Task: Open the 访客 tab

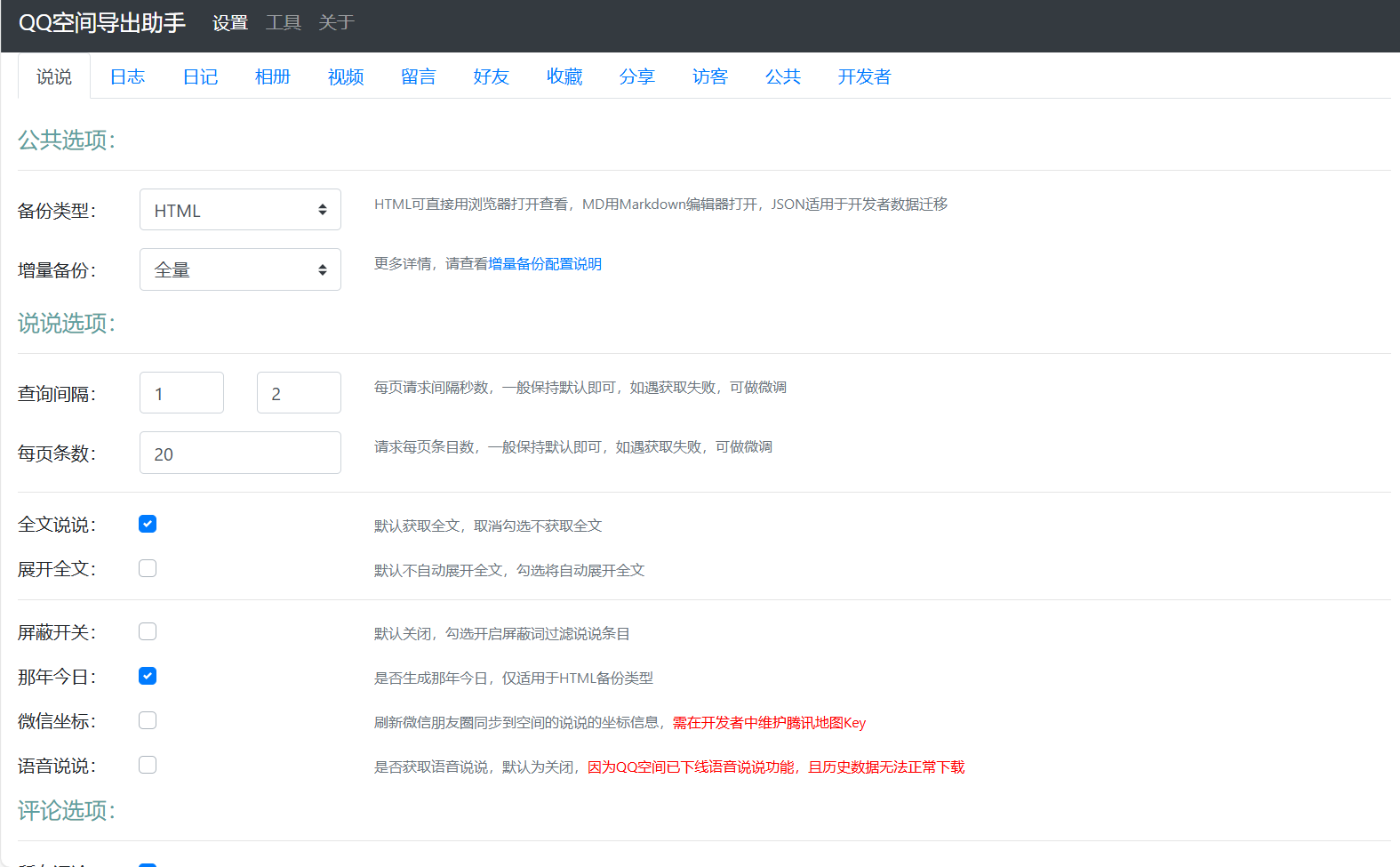Action: point(710,76)
